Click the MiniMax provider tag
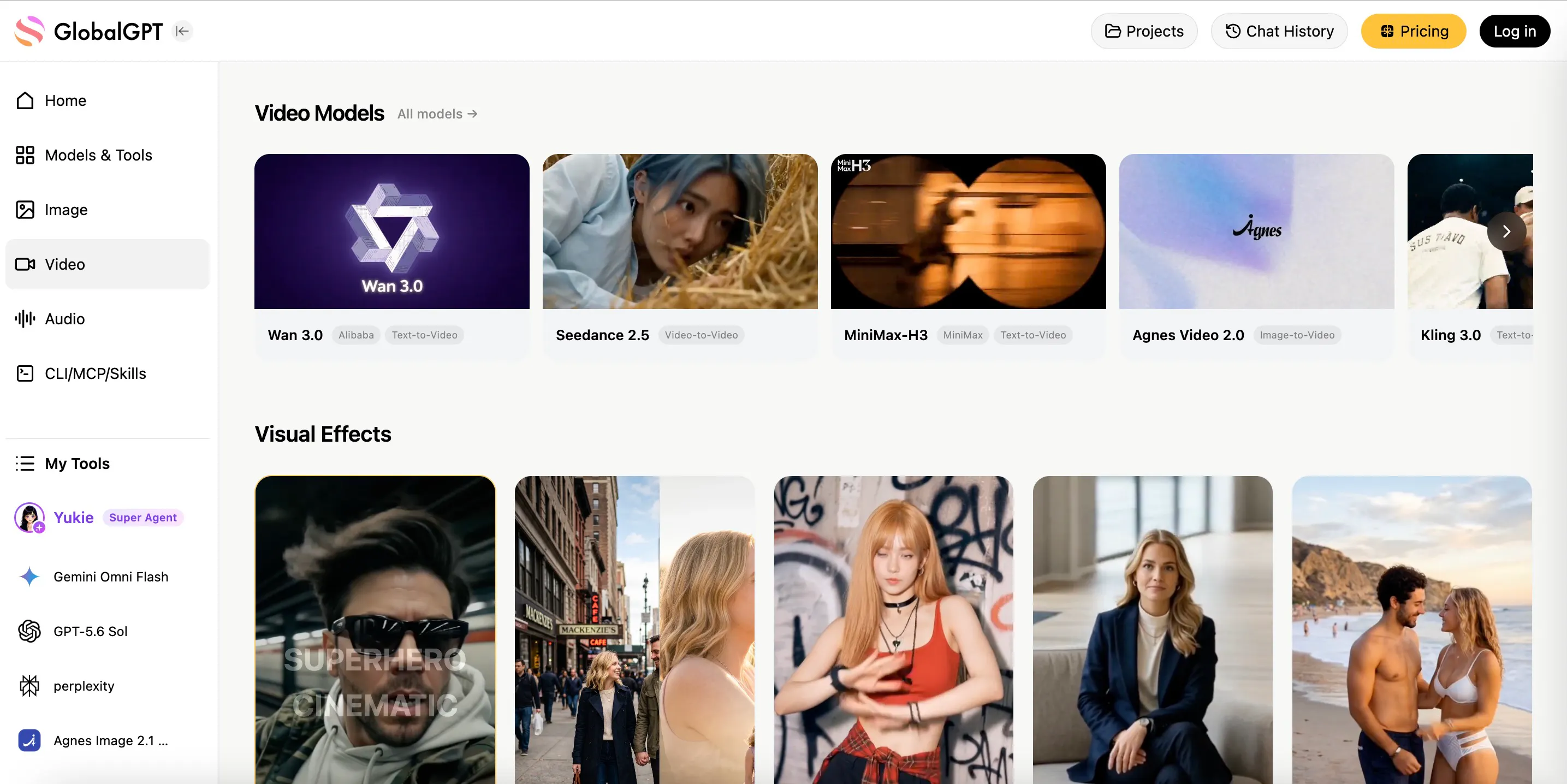 tap(963, 335)
